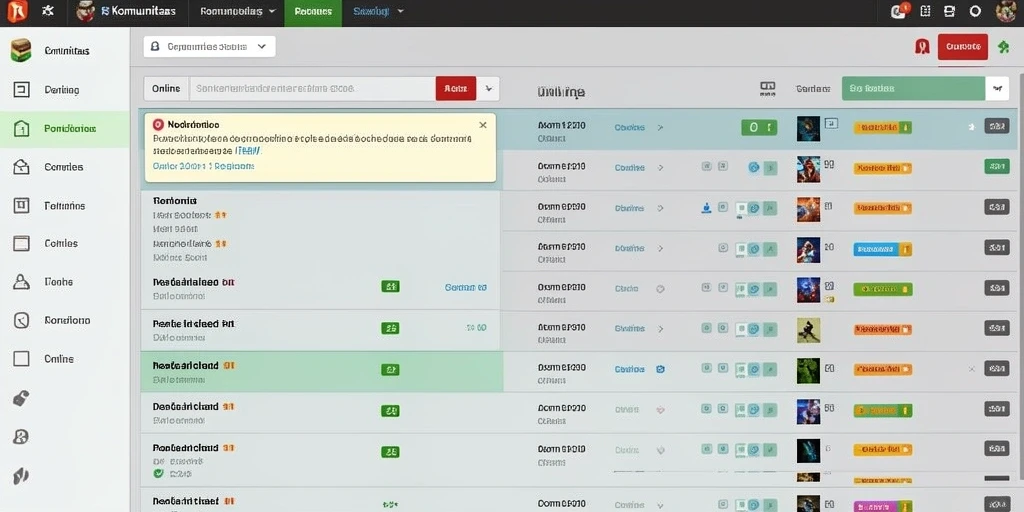Click the column layout icon in the table header
Viewport: 1024px width, 512px height.
pyautogui.click(x=768, y=88)
